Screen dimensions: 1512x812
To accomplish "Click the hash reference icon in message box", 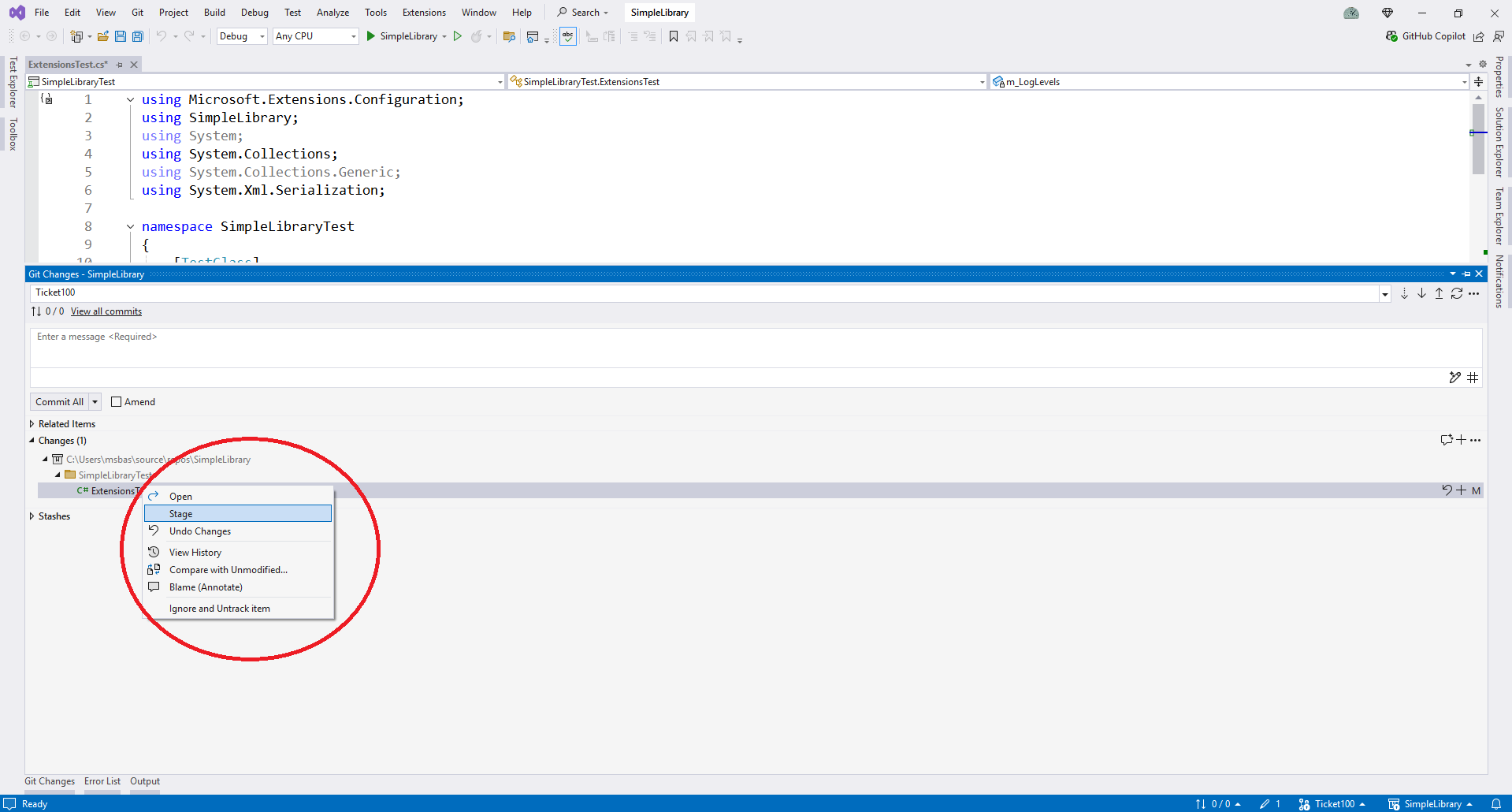I will click(x=1473, y=378).
